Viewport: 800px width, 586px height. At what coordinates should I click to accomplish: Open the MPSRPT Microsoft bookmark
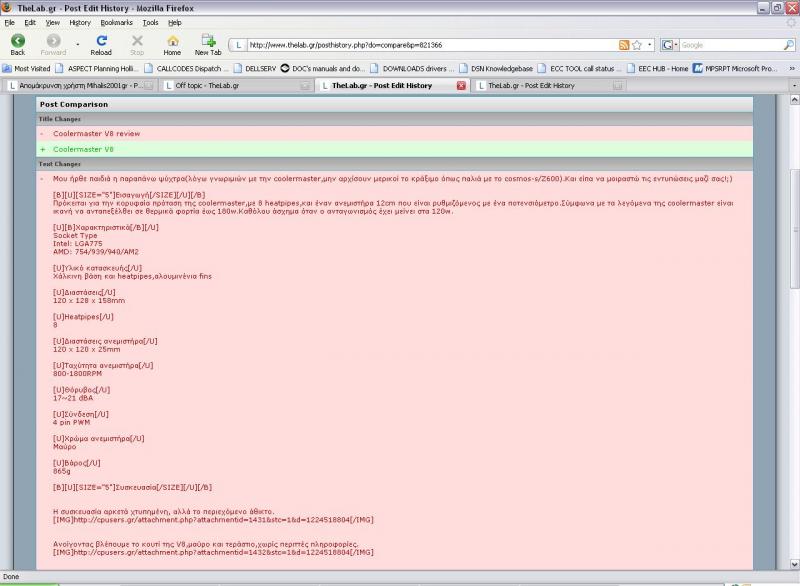[736, 68]
